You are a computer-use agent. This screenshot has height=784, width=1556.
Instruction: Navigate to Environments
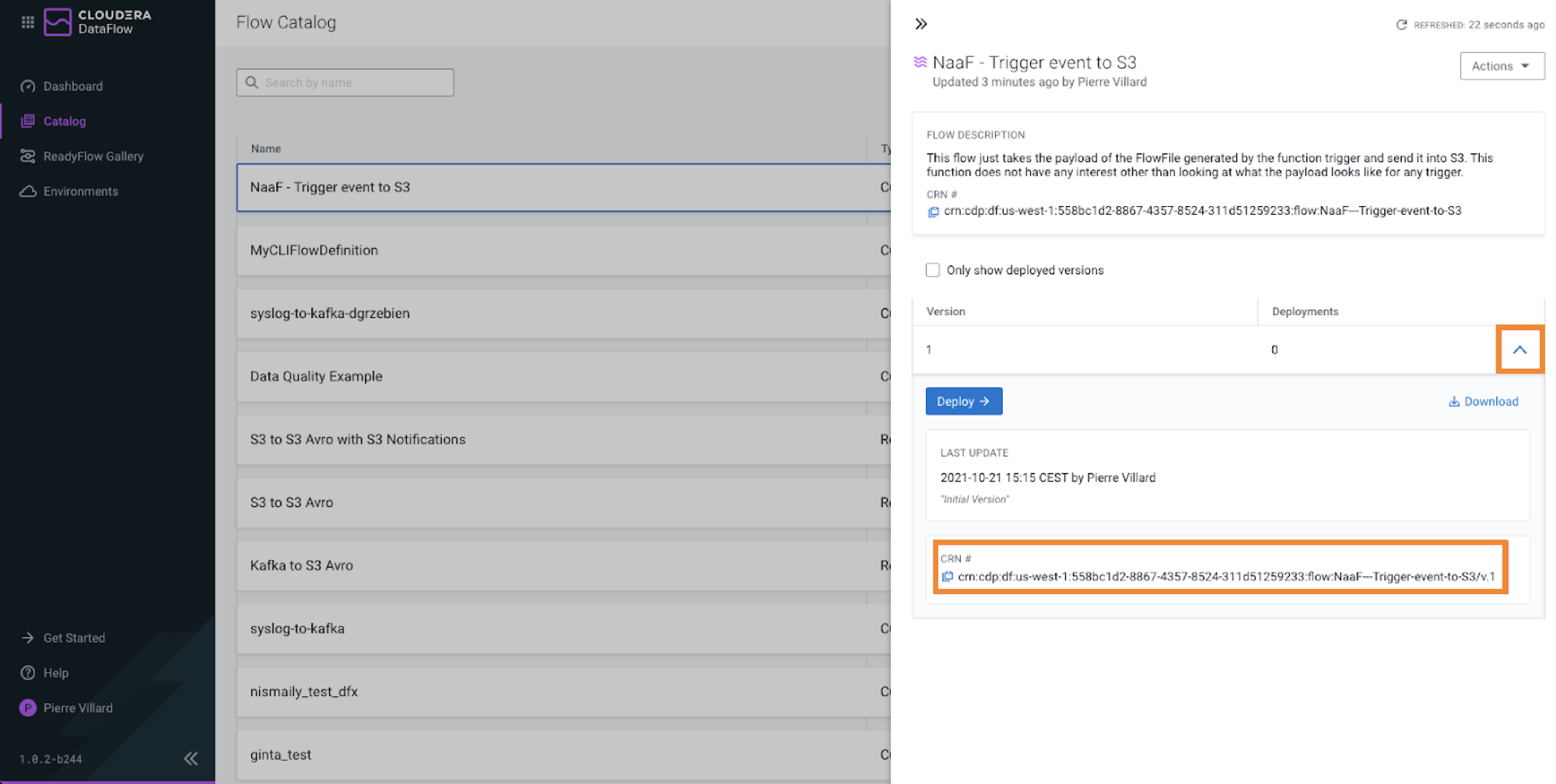80,191
